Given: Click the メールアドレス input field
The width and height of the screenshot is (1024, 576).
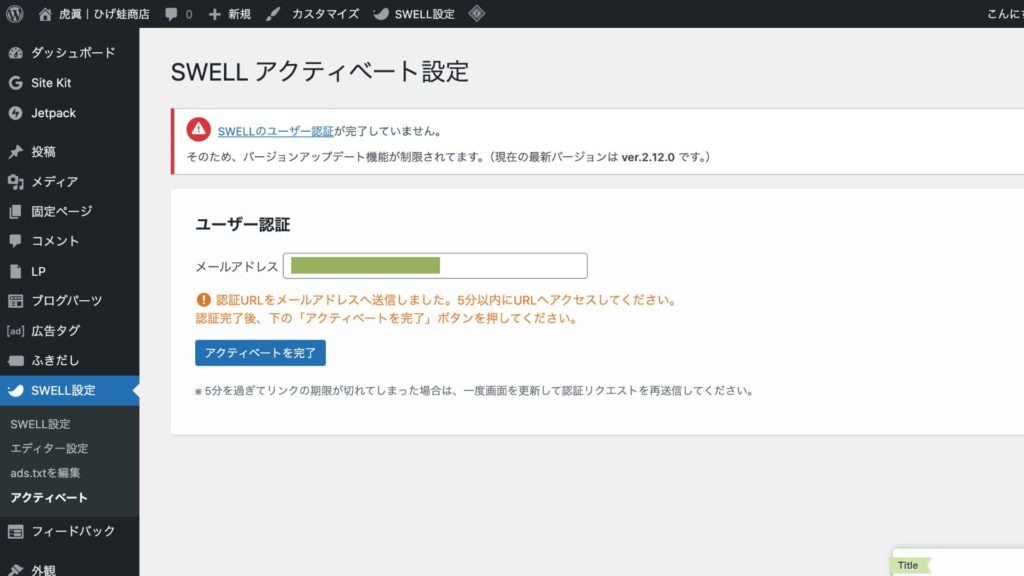Looking at the screenshot, I should pos(435,266).
